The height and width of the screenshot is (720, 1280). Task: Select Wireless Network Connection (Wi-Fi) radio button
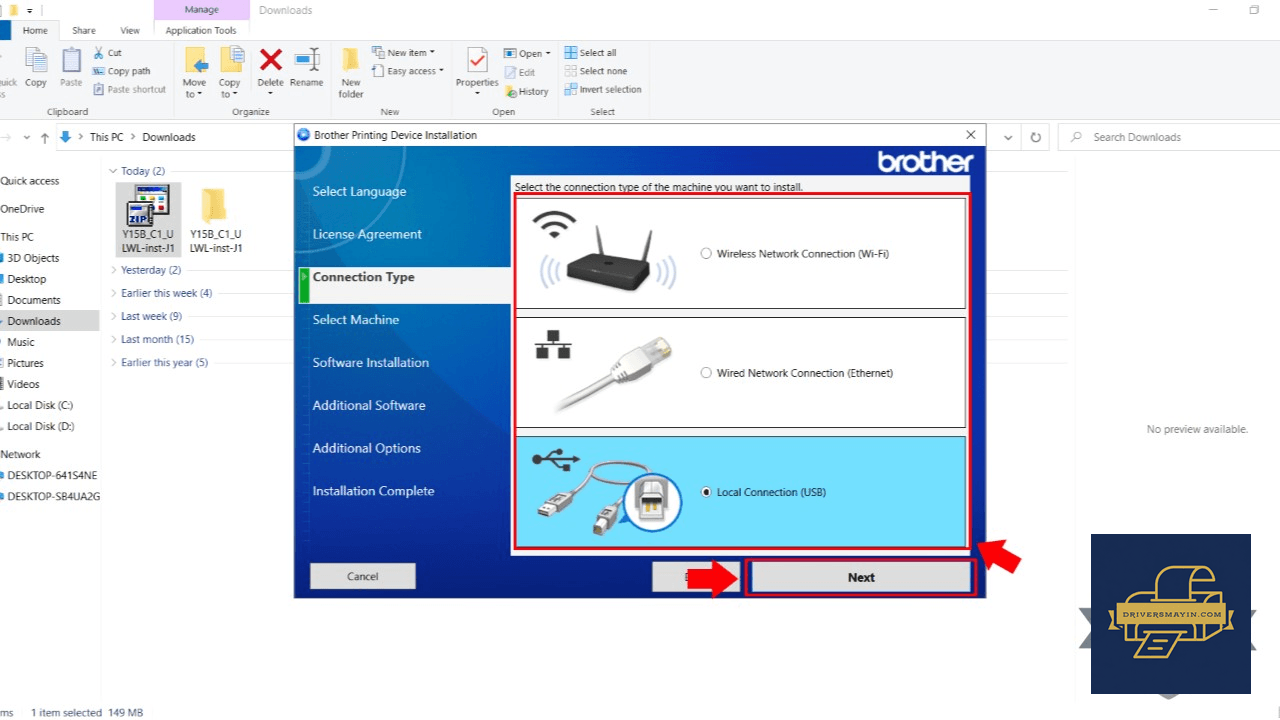[707, 254]
